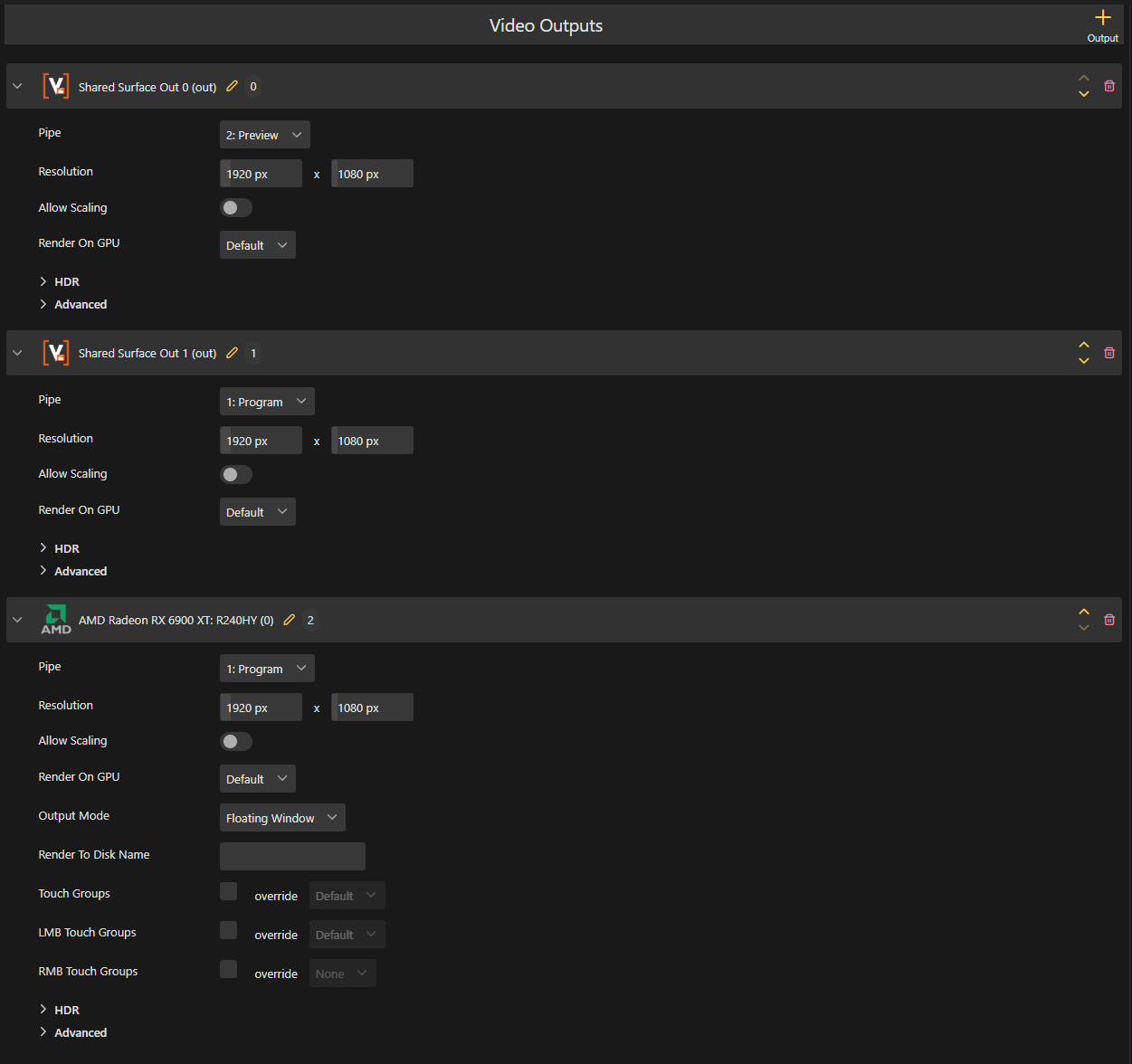Delete the Shared Surface Out 1 output
This screenshot has height=1064, width=1132.
[x=1108, y=353]
